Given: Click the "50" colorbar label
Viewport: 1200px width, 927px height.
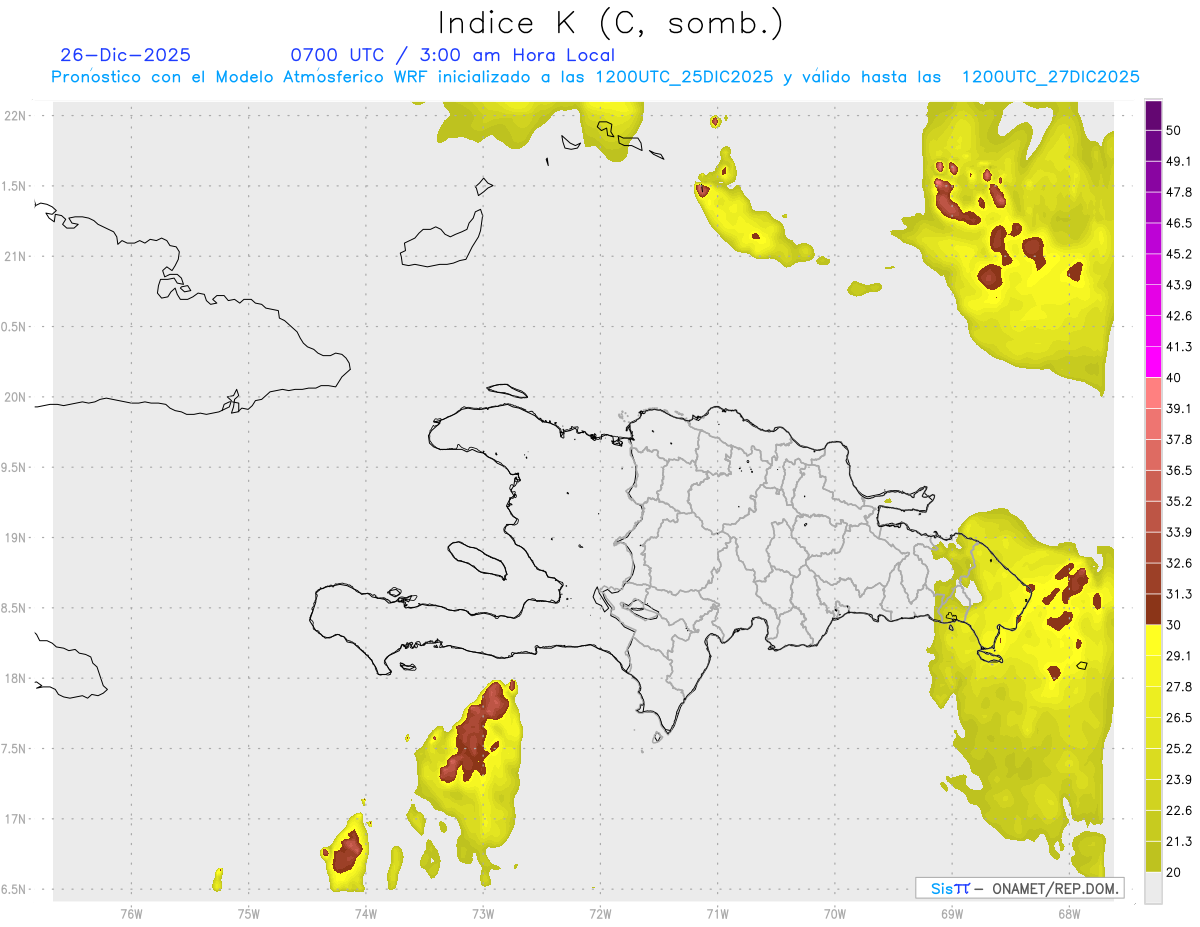Looking at the screenshot, I should 1174,131.
